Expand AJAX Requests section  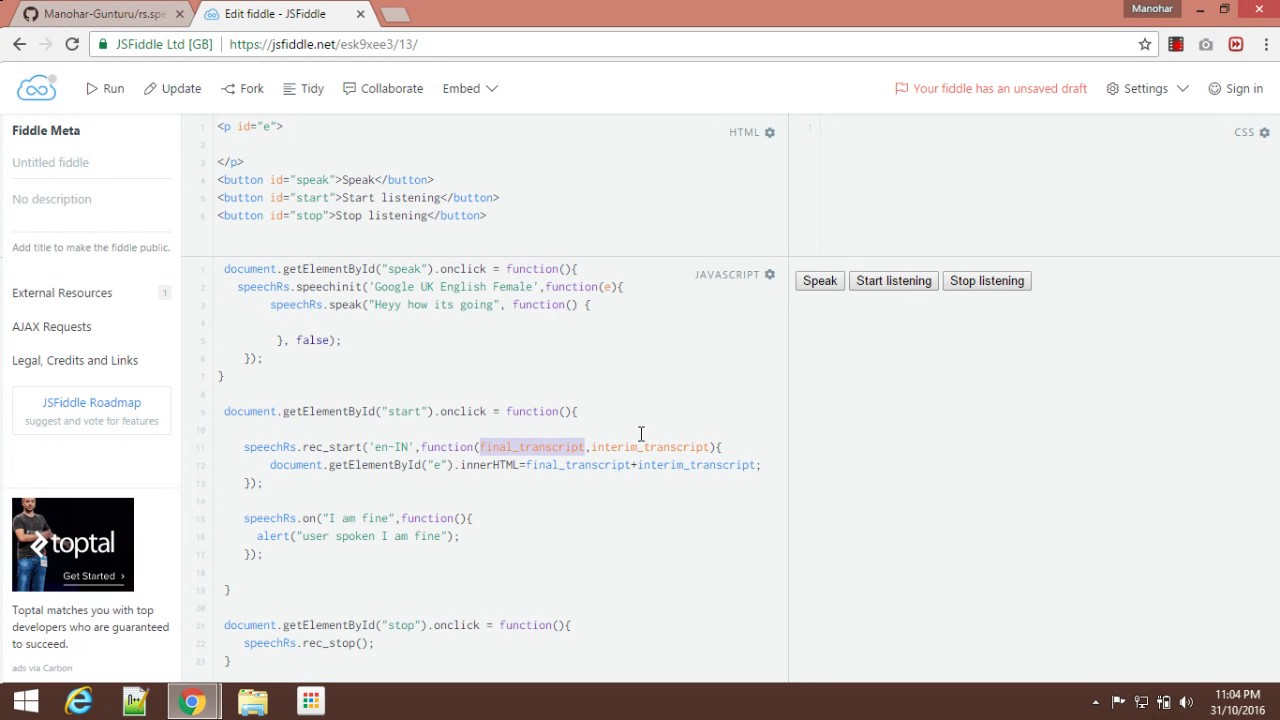(52, 327)
